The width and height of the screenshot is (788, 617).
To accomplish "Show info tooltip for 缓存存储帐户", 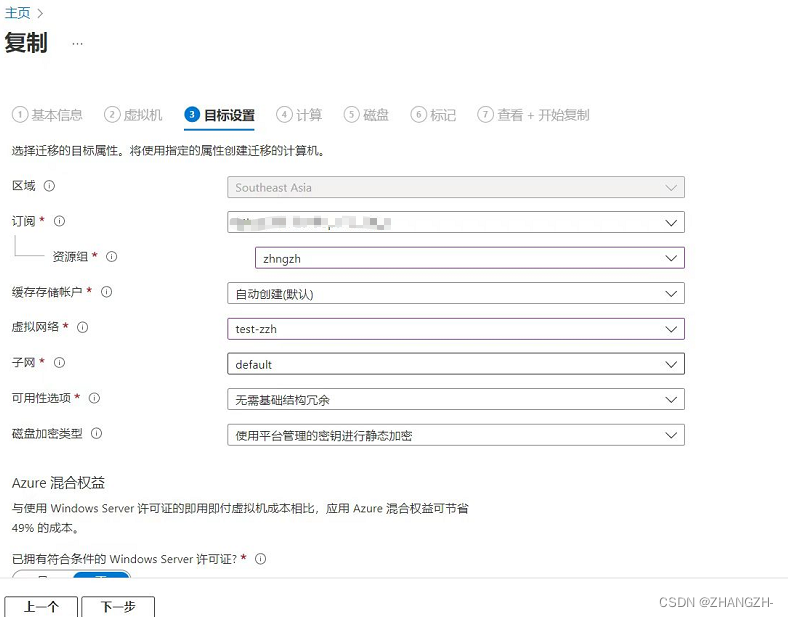I will pos(107,292).
